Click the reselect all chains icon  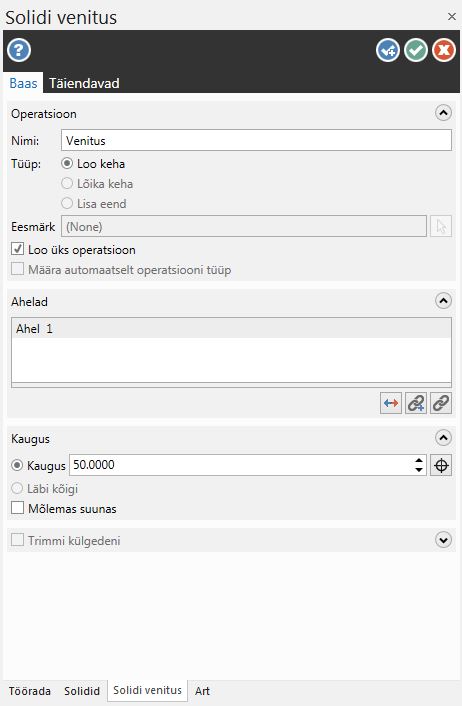pyautogui.click(x=441, y=403)
